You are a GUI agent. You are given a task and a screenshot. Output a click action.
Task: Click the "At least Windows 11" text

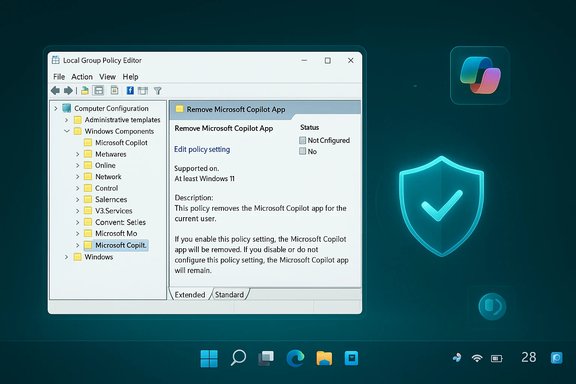pos(204,179)
